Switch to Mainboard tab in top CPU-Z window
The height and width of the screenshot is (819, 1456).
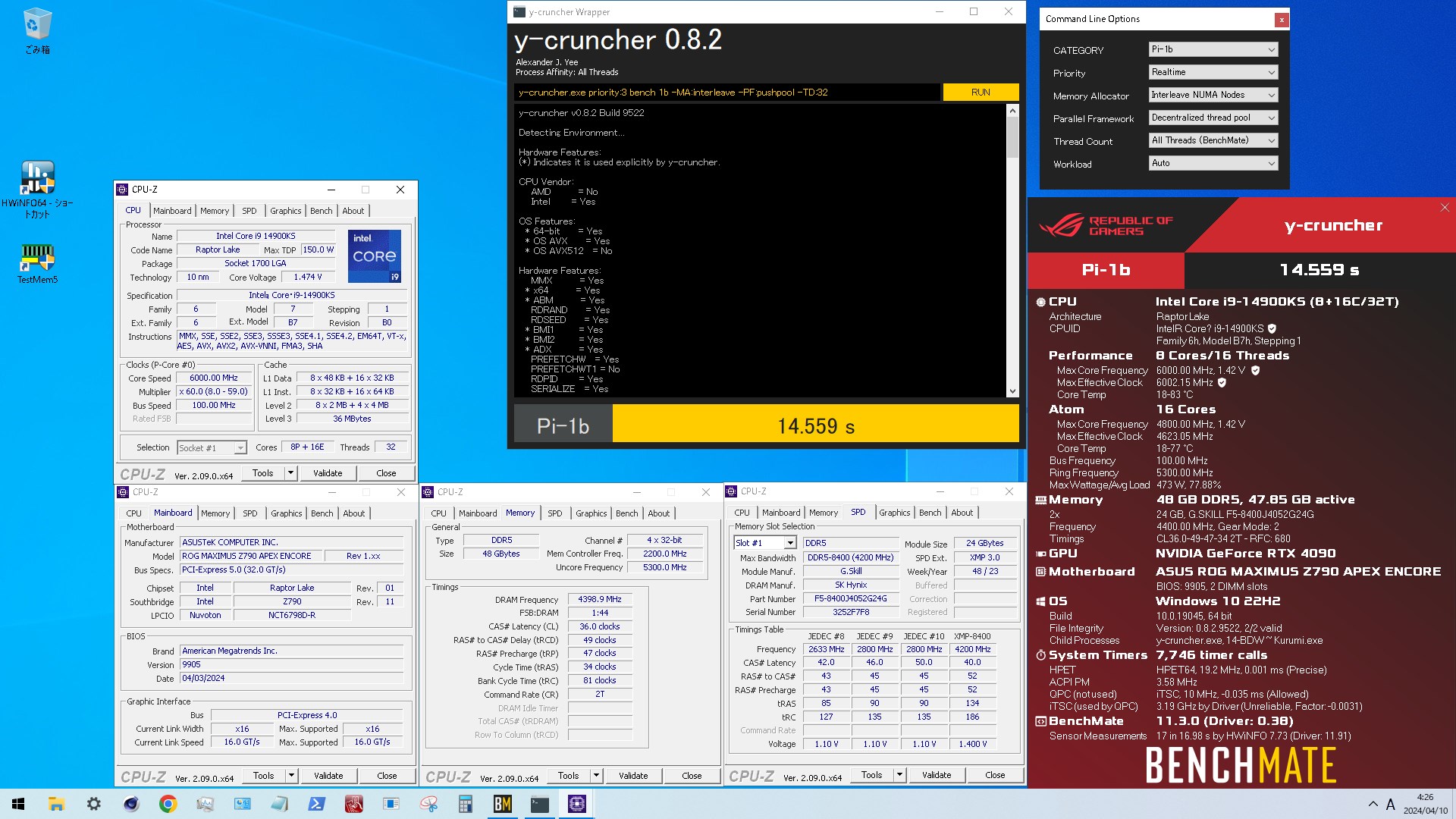click(172, 211)
